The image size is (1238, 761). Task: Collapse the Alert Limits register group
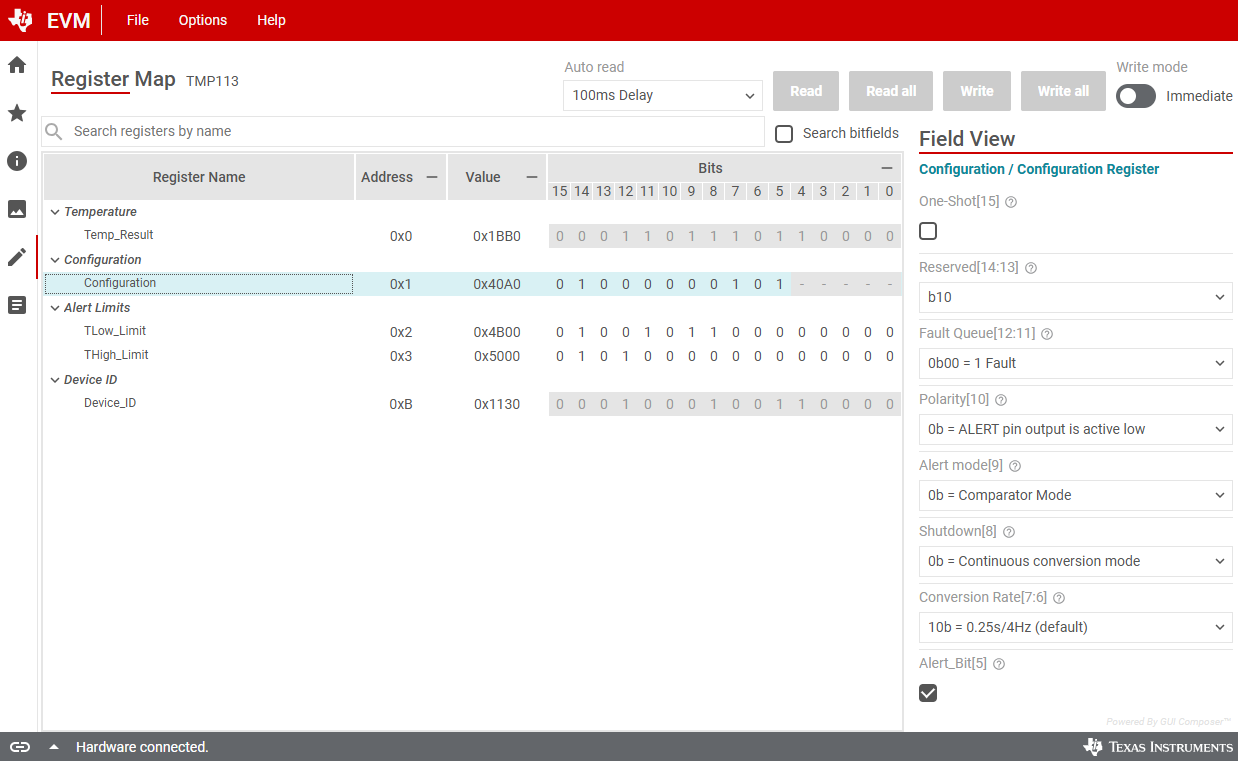coord(55,308)
